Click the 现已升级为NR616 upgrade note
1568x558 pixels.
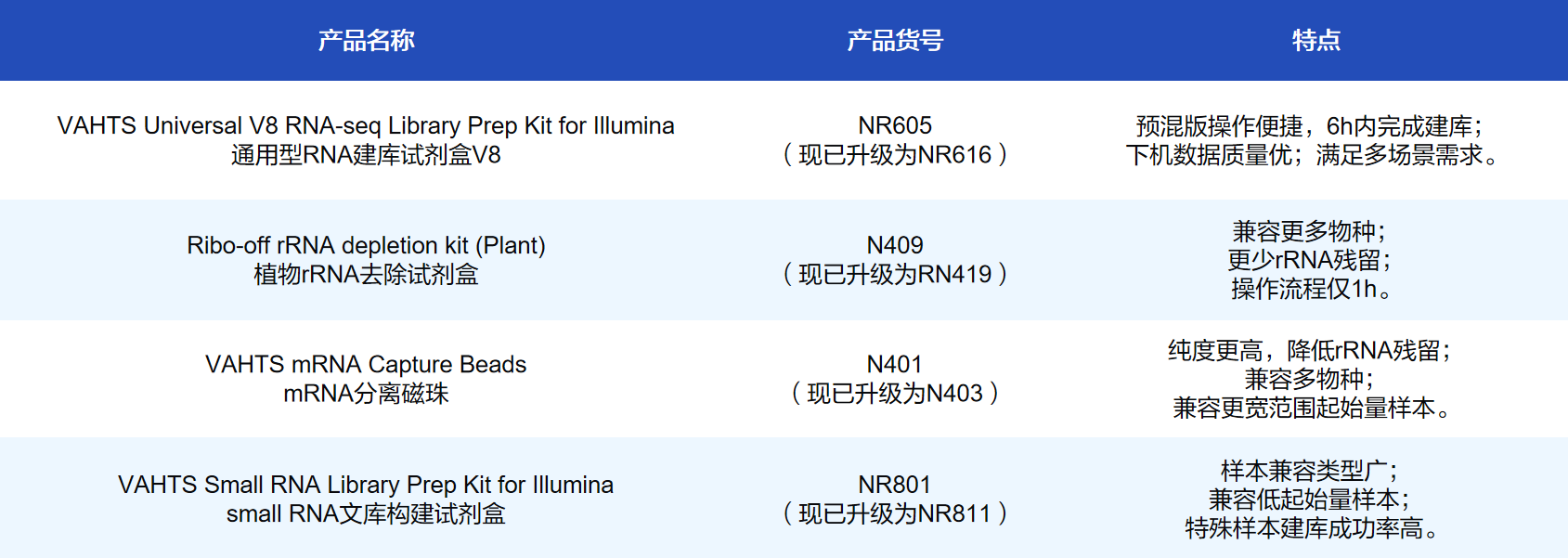[895, 155]
